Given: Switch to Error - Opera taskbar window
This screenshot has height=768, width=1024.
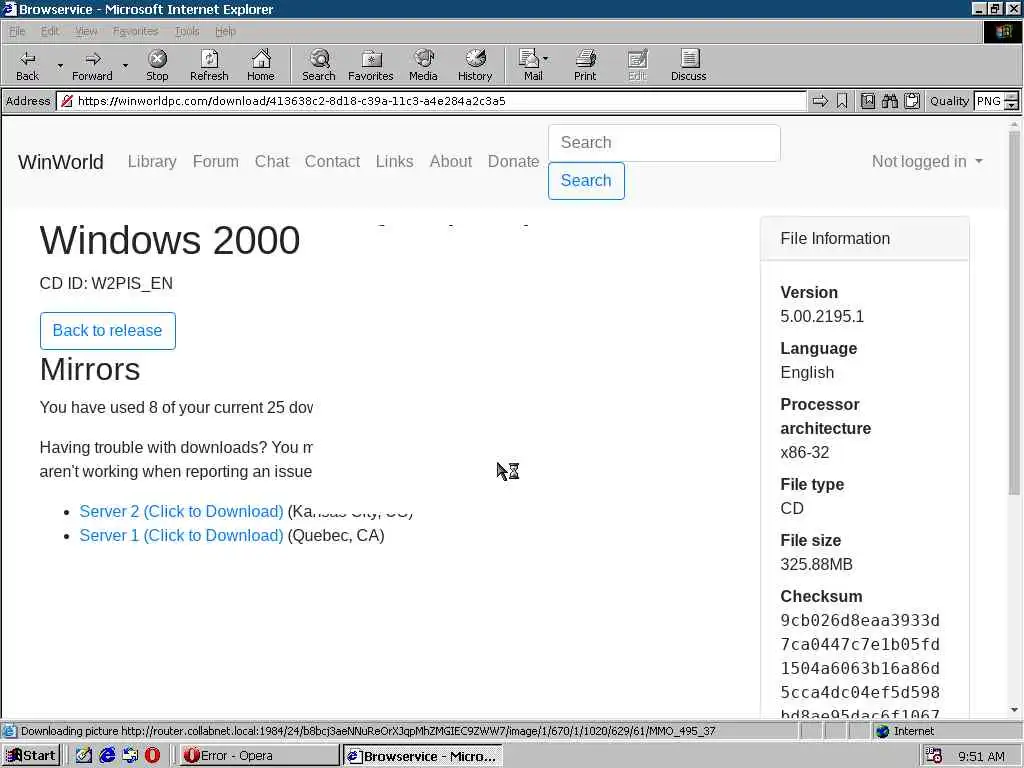Looking at the screenshot, I should 259,756.
